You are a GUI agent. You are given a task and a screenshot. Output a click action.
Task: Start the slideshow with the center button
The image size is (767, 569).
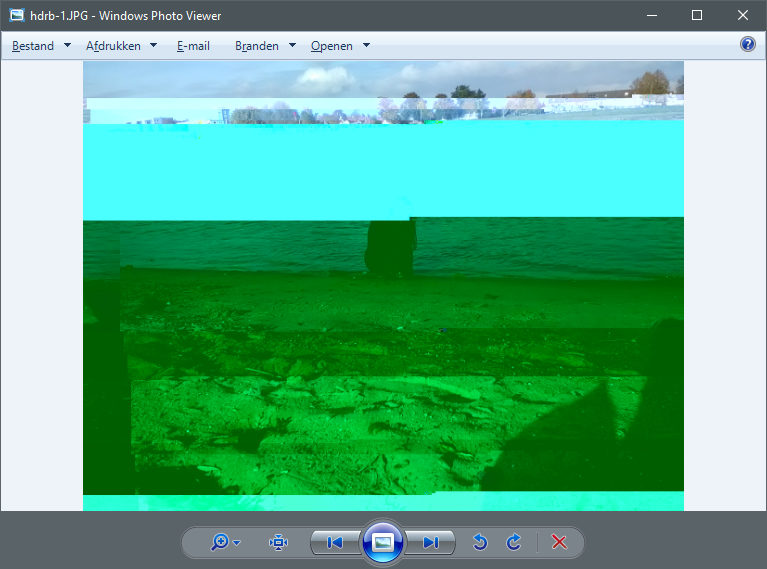383,542
